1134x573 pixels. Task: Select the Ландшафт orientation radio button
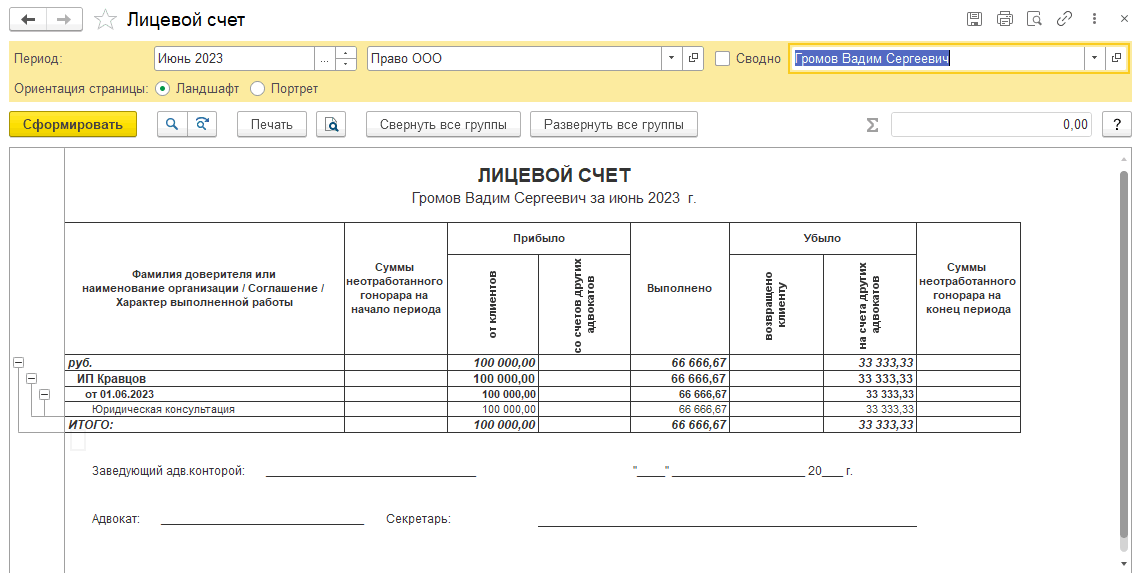[x=163, y=89]
